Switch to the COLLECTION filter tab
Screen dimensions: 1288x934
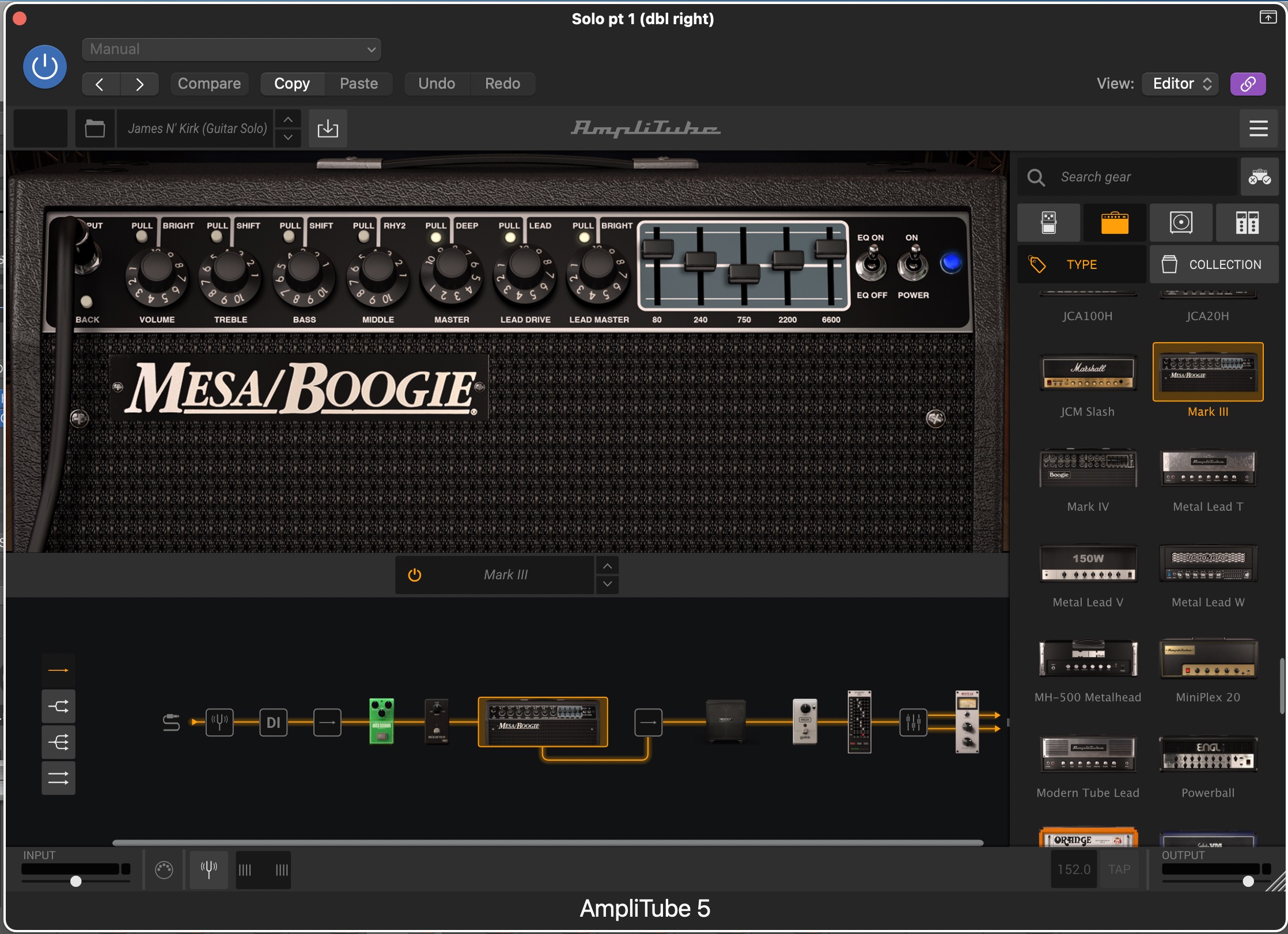pos(1214,264)
